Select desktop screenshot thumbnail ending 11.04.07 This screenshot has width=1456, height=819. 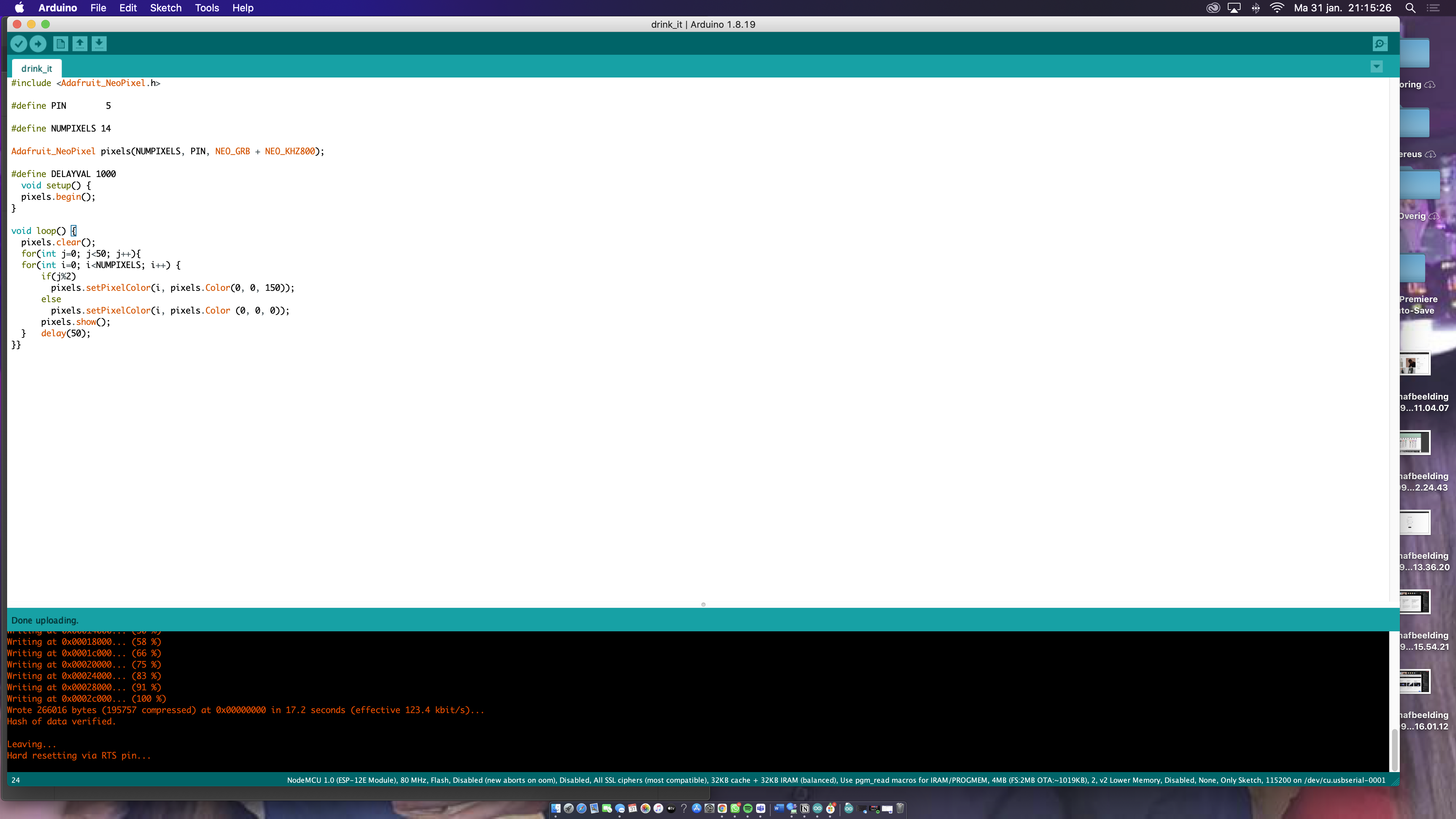pyautogui.click(x=1415, y=363)
